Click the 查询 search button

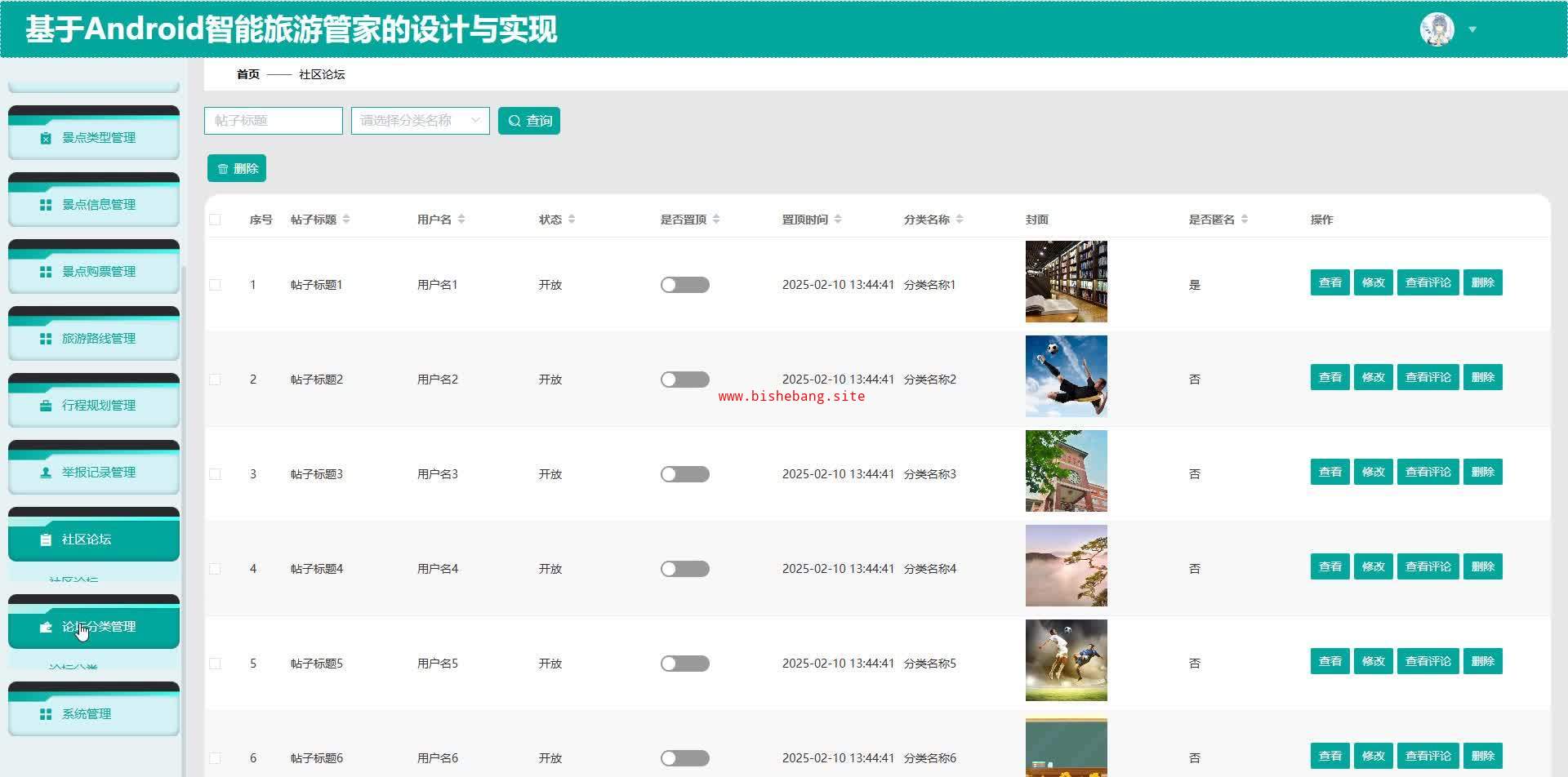tap(528, 121)
